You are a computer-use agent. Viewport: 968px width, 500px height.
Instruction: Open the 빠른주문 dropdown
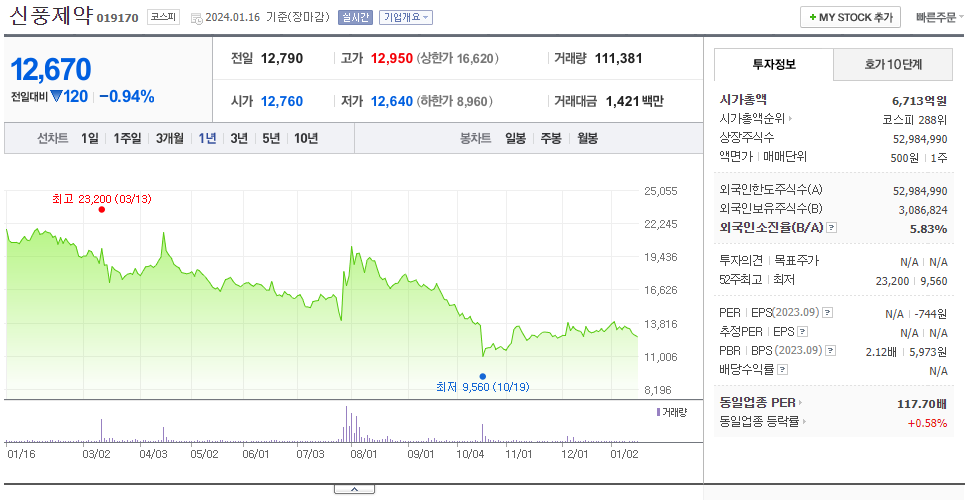point(940,17)
